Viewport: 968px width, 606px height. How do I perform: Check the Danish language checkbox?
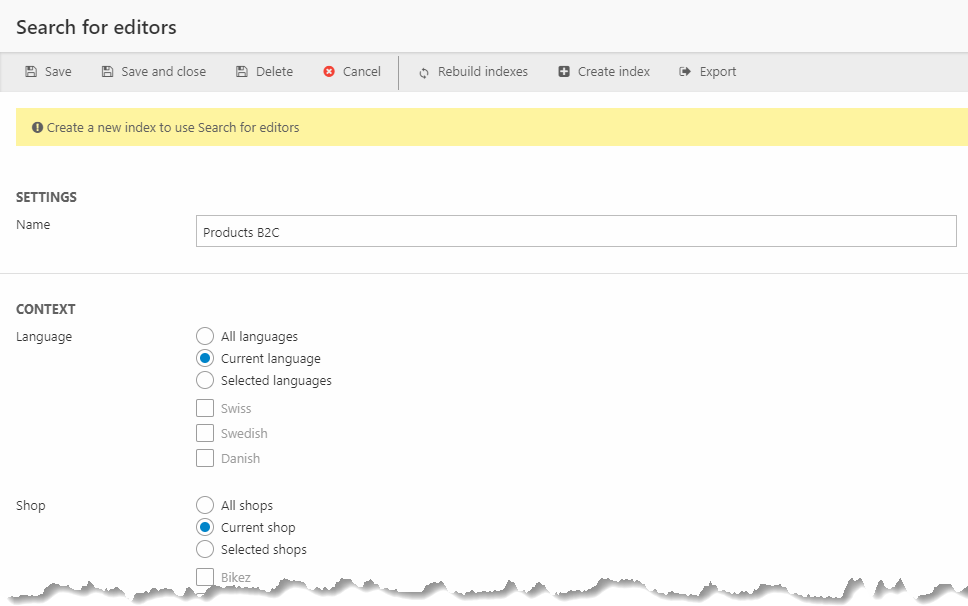(205, 458)
